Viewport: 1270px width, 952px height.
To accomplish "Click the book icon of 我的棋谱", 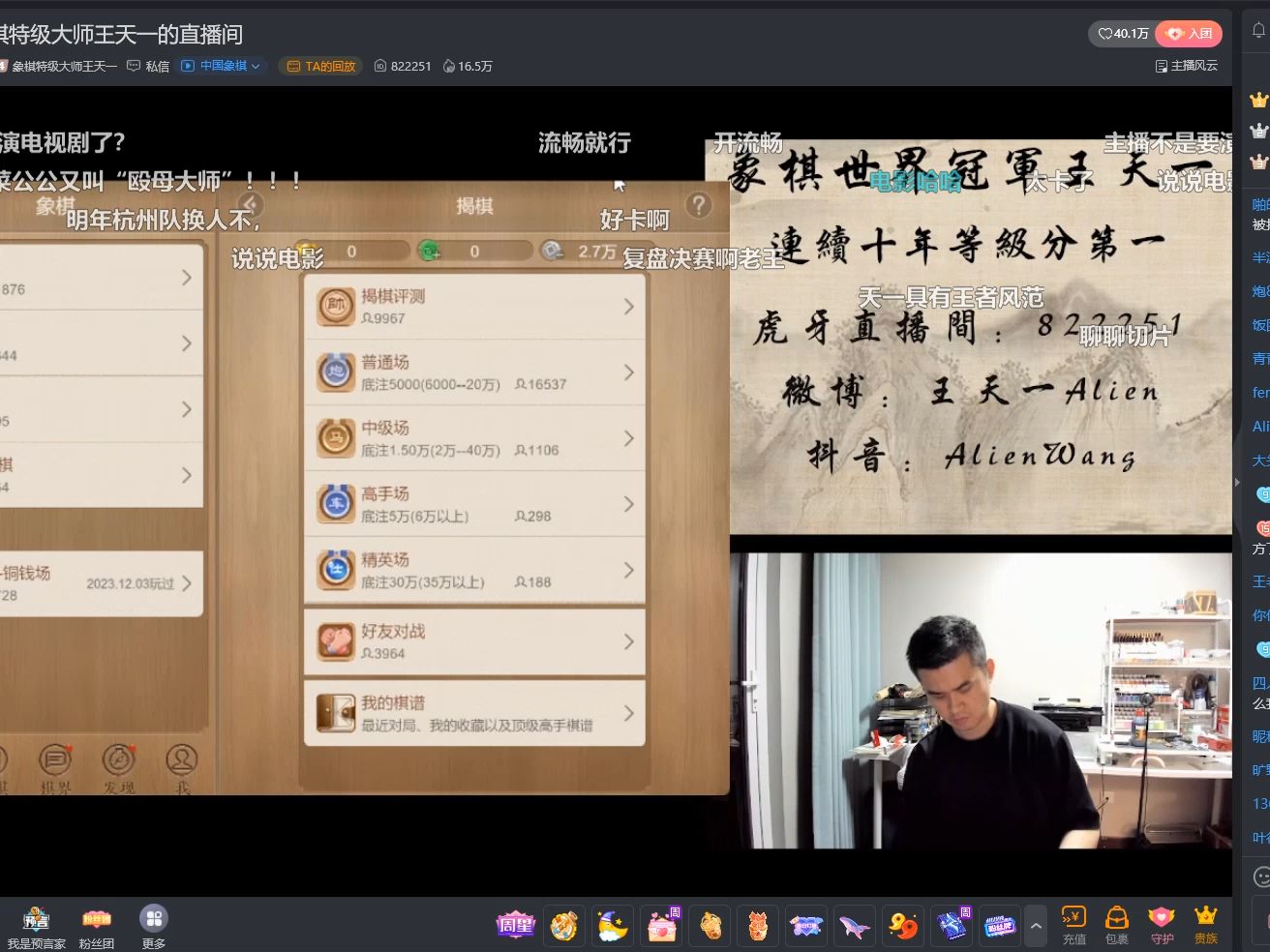I will click(336, 713).
